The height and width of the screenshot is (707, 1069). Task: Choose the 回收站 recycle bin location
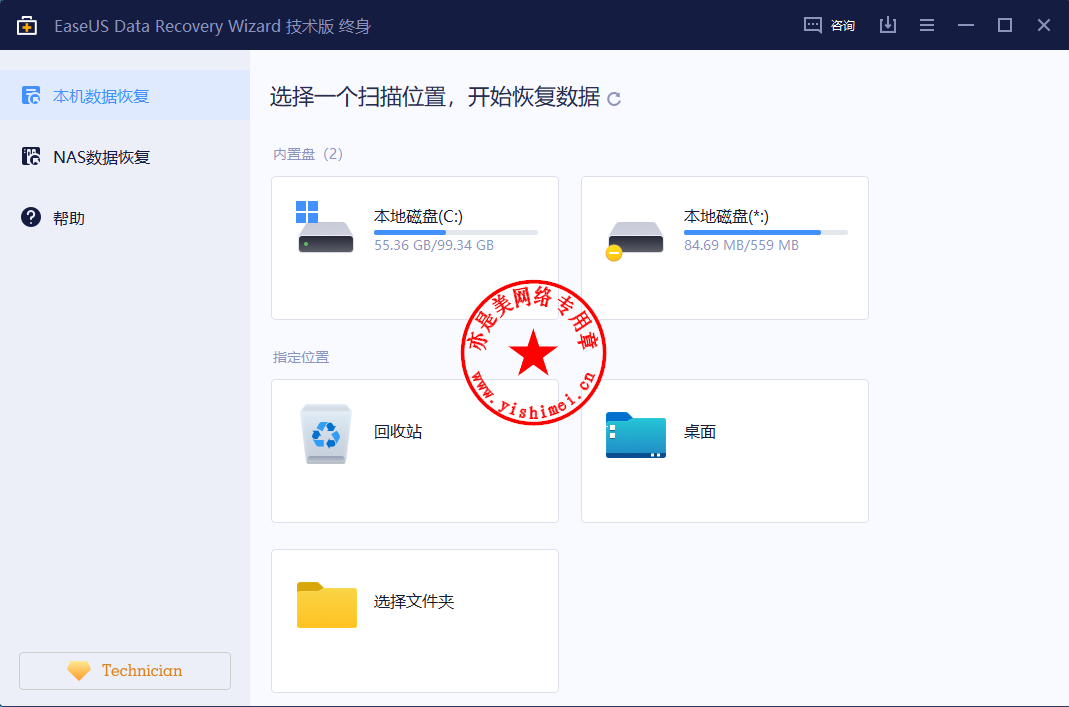[415, 451]
